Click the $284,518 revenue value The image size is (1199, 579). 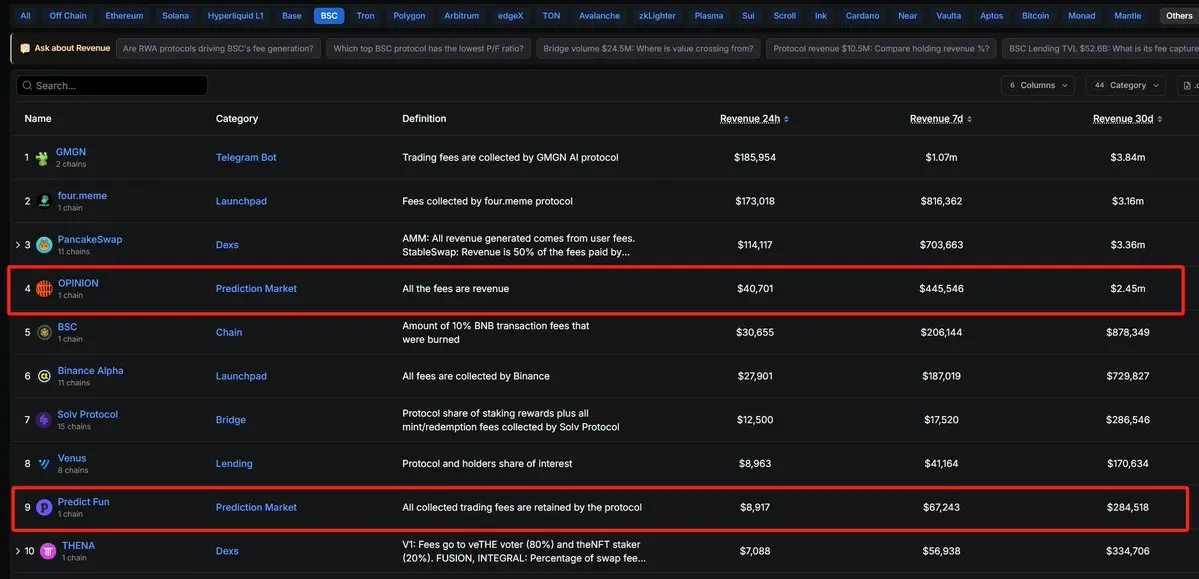[1127, 507]
